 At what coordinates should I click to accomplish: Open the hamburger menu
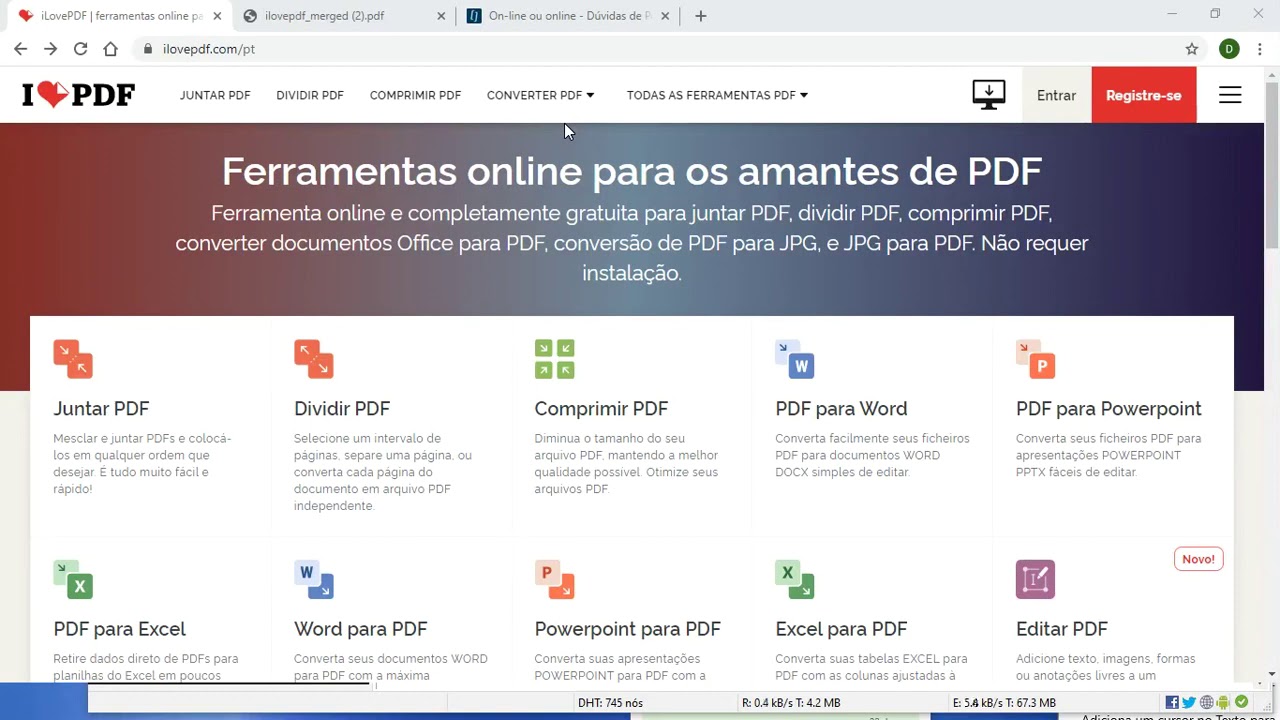coord(1230,95)
